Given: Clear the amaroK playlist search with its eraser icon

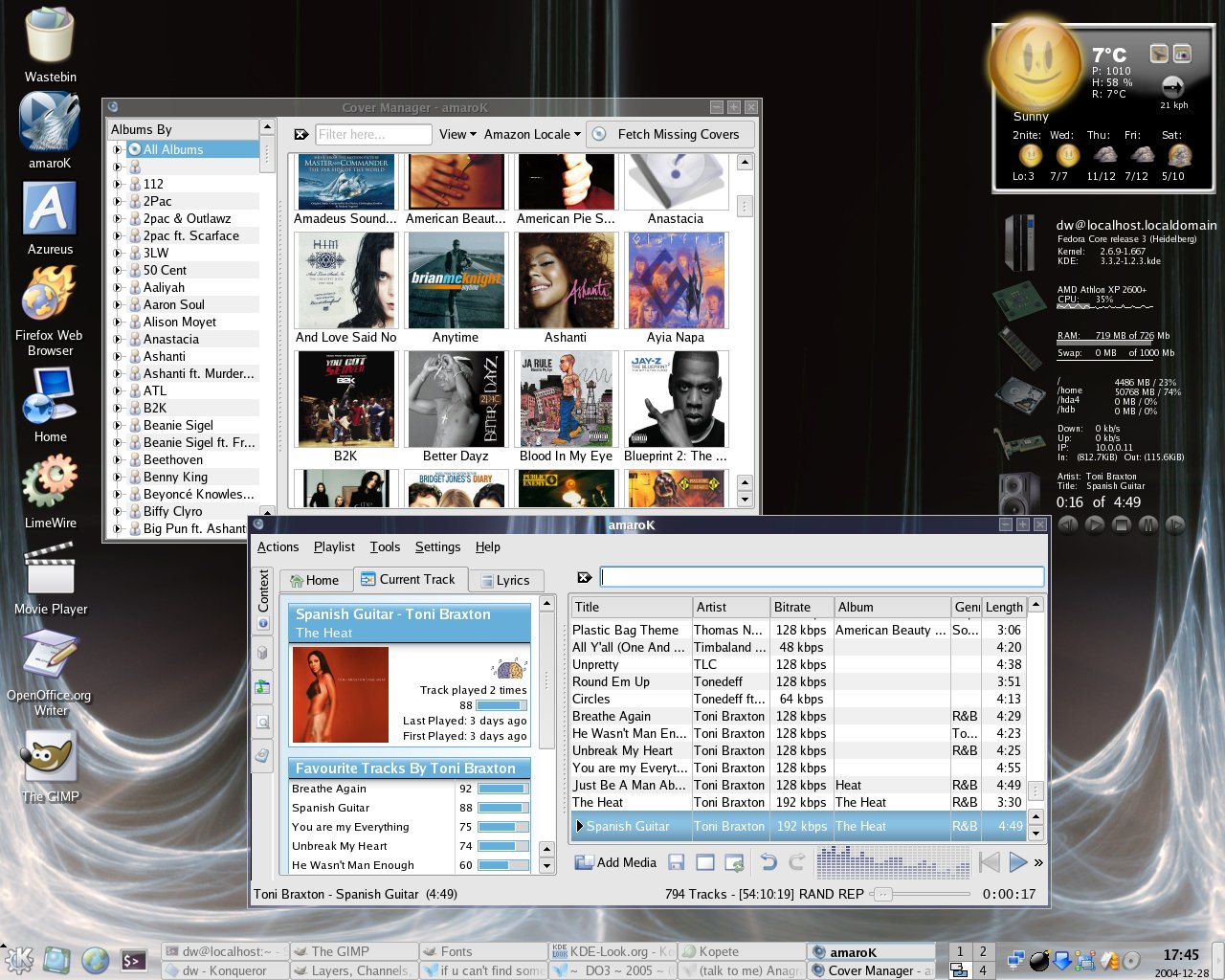Looking at the screenshot, I should tap(584, 577).
